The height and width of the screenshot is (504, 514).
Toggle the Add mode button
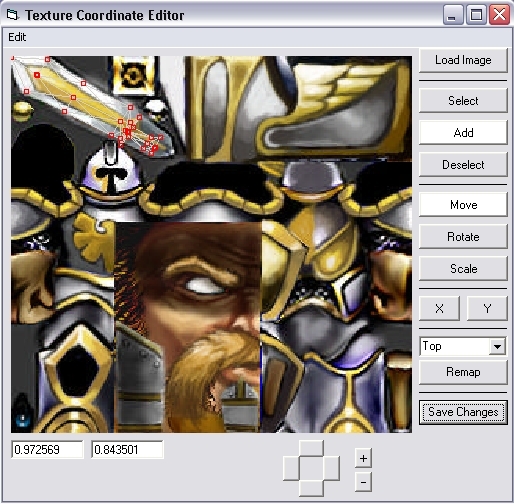pyautogui.click(x=463, y=132)
